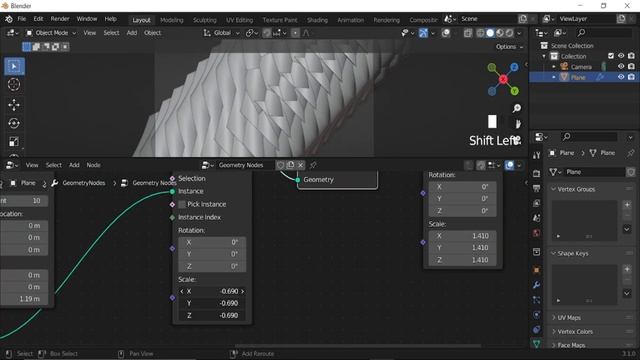
Task: Hide Collection with eye icon
Action: pos(621,56)
